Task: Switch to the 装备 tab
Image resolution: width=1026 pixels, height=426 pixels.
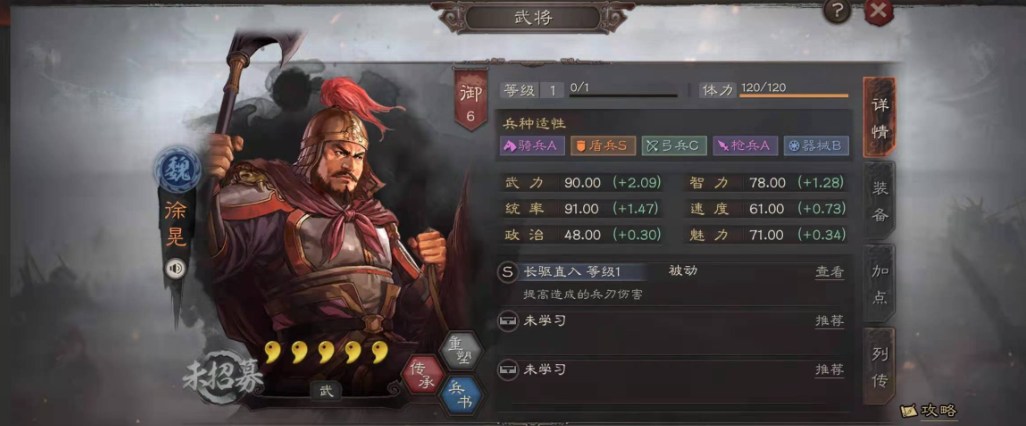Action: (x=879, y=202)
